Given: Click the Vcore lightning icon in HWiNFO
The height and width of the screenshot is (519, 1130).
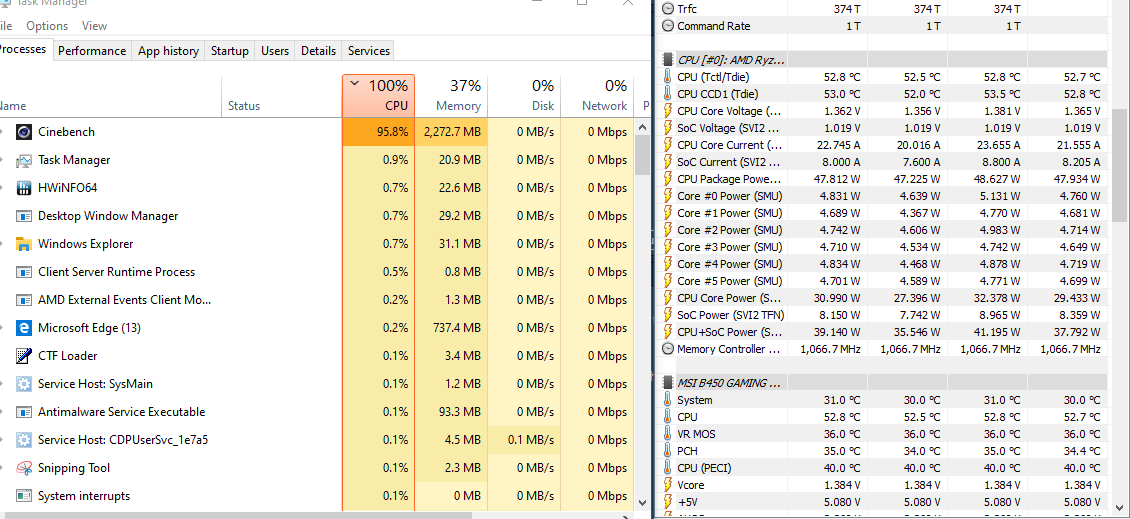Looking at the screenshot, I should [x=667, y=485].
